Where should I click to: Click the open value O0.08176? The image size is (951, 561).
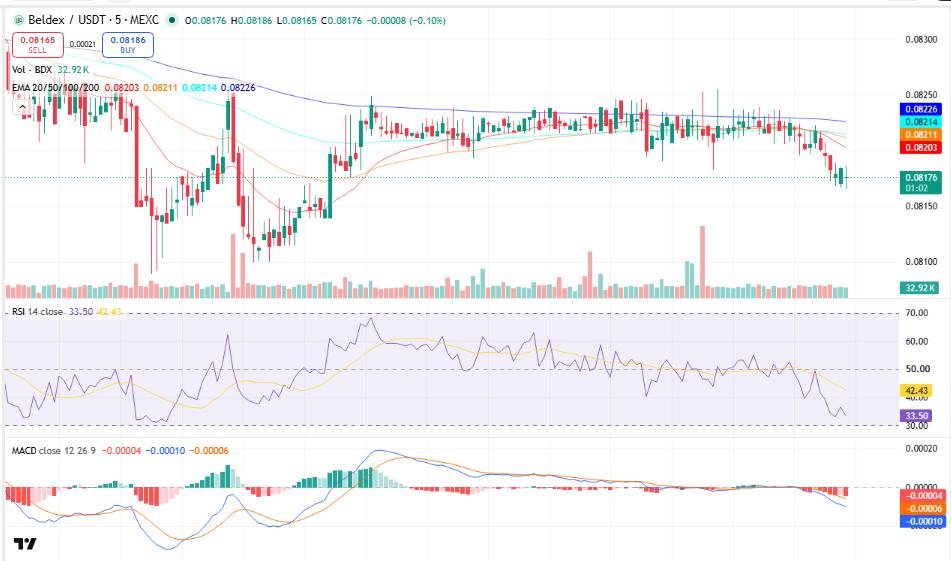coord(206,21)
